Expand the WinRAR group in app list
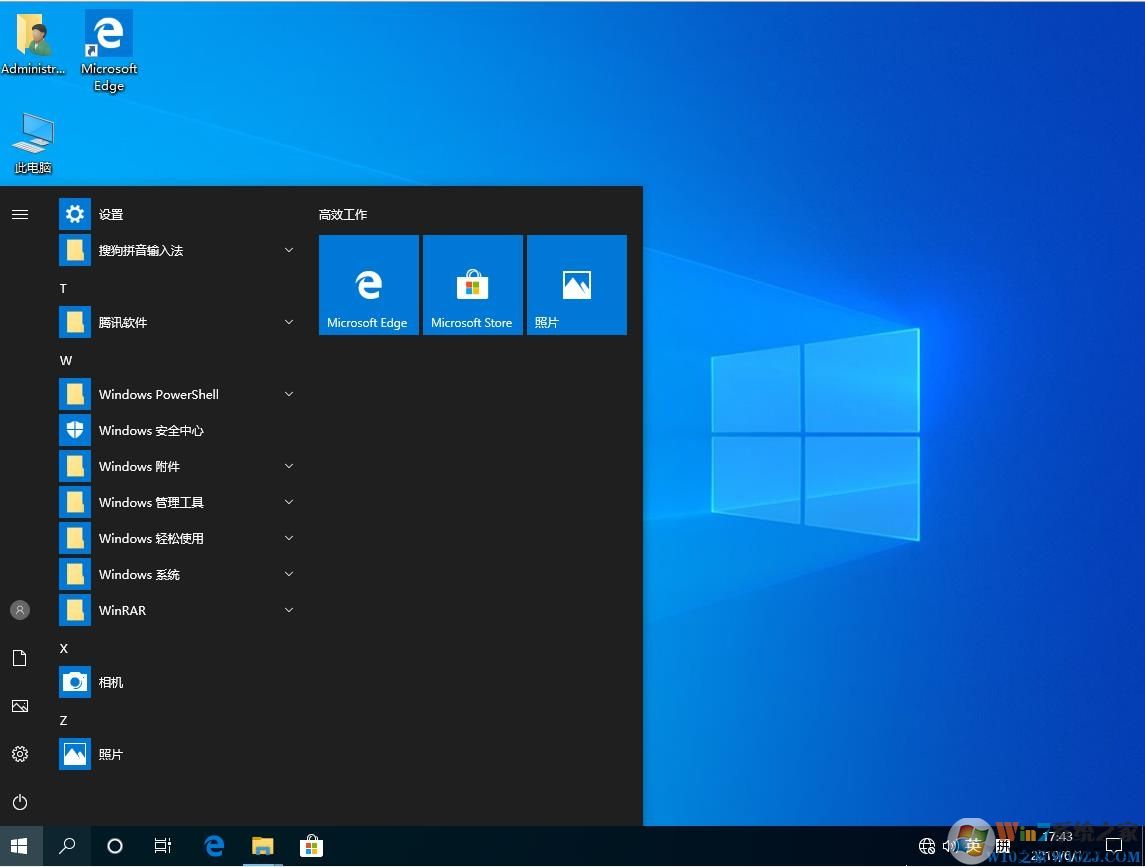The width and height of the screenshot is (1145, 867). coord(288,610)
